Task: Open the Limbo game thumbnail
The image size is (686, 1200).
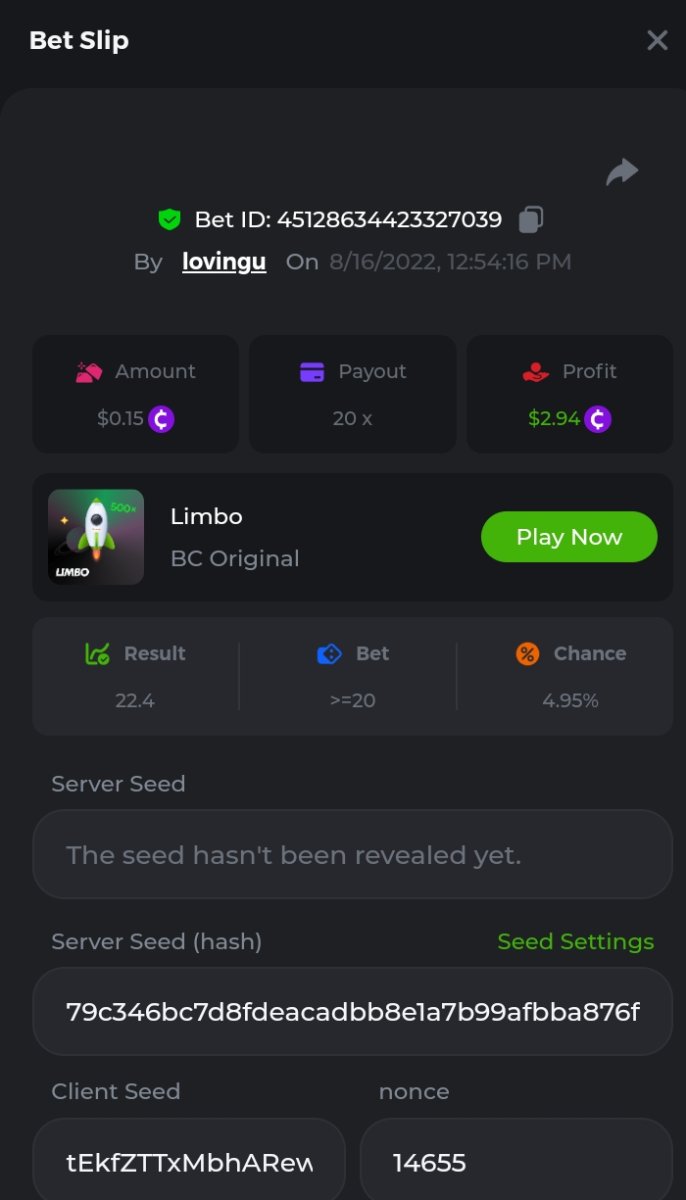Action: pyautogui.click(x=96, y=537)
